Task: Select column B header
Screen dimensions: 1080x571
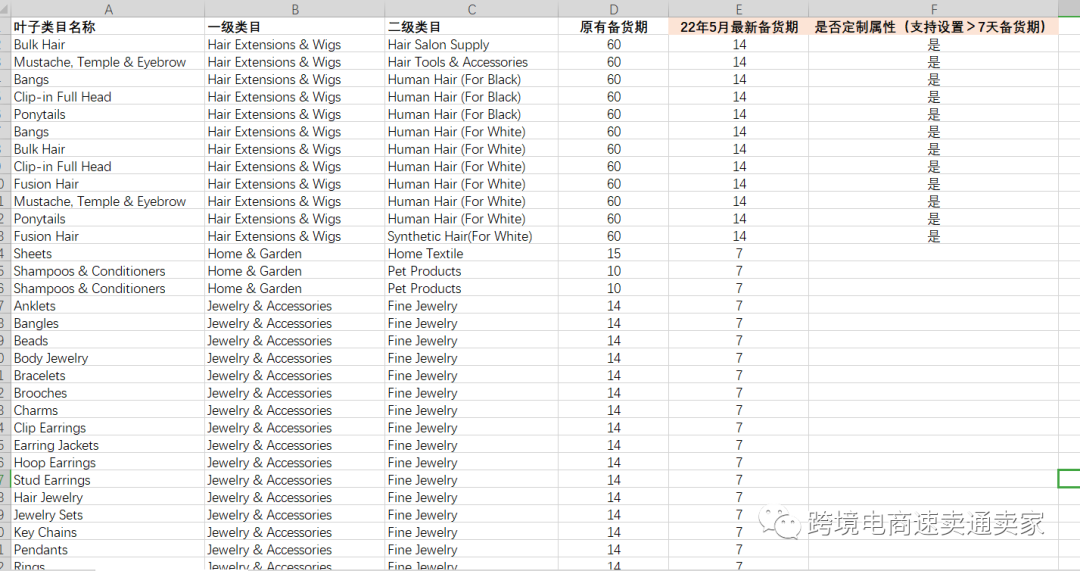Action: click(295, 9)
